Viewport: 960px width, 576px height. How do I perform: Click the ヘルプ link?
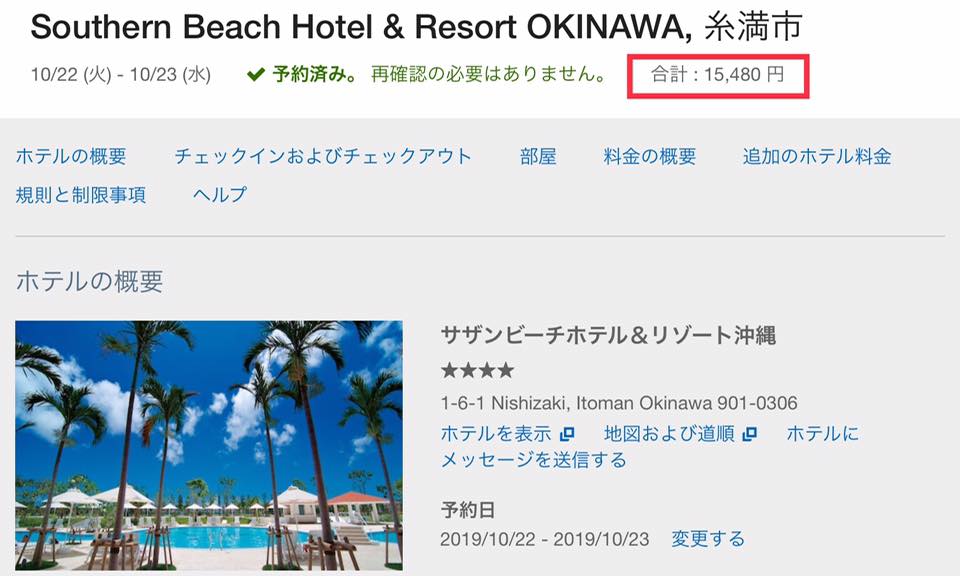[x=220, y=195]
